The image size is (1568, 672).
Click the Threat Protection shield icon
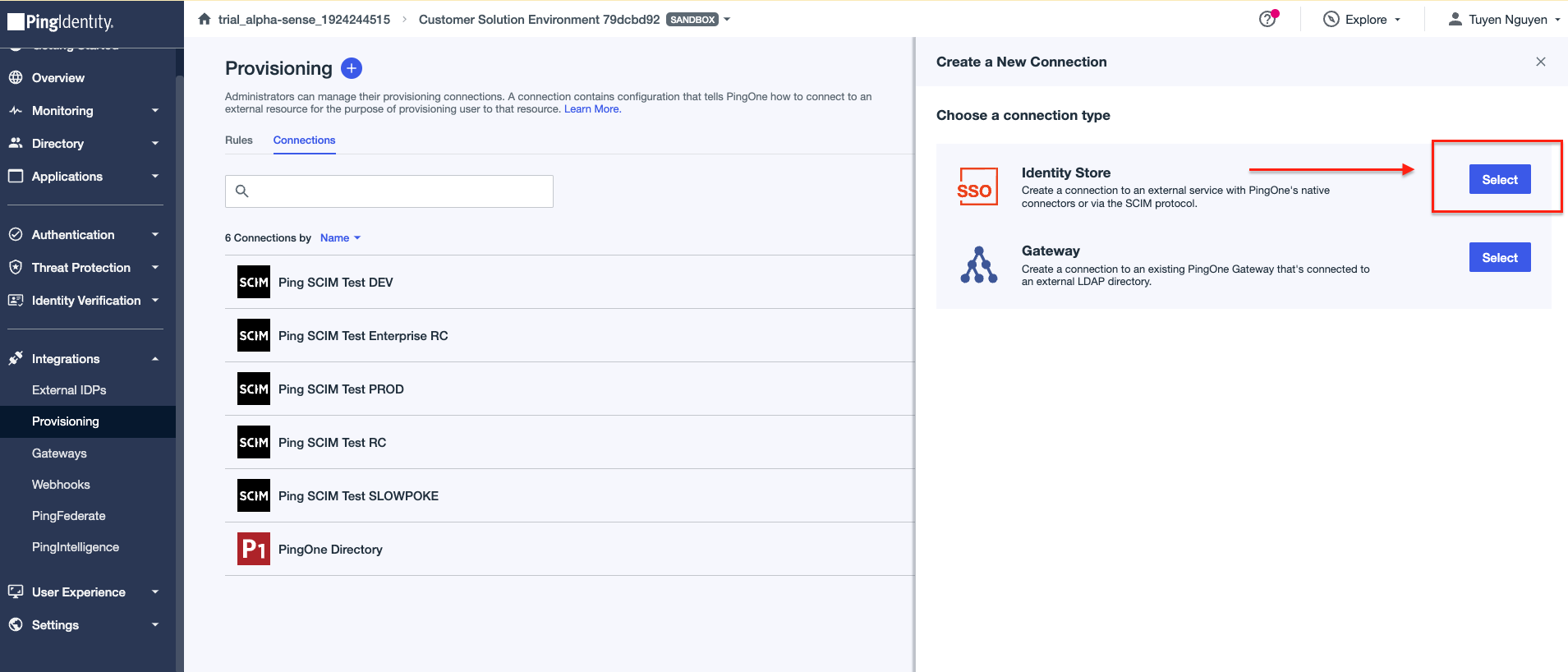tap(16, 267)
